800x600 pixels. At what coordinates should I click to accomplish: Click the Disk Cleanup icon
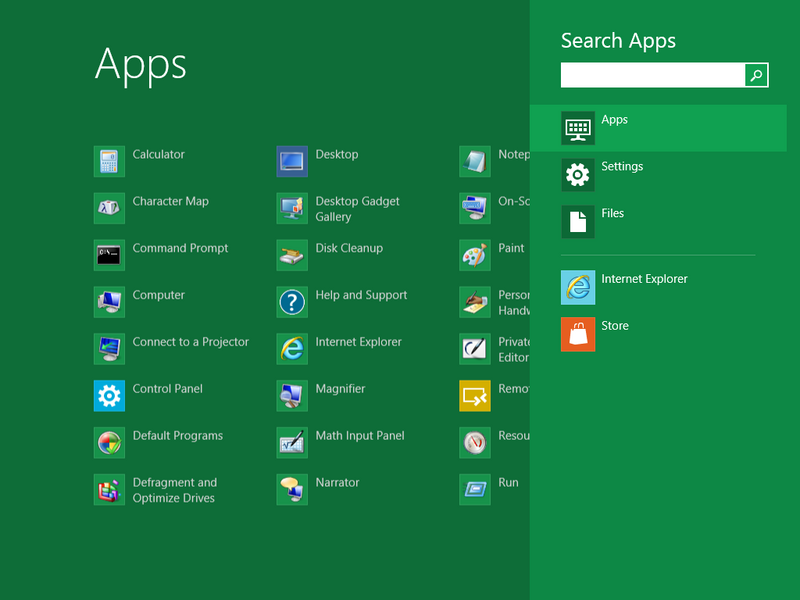[292, 255]
